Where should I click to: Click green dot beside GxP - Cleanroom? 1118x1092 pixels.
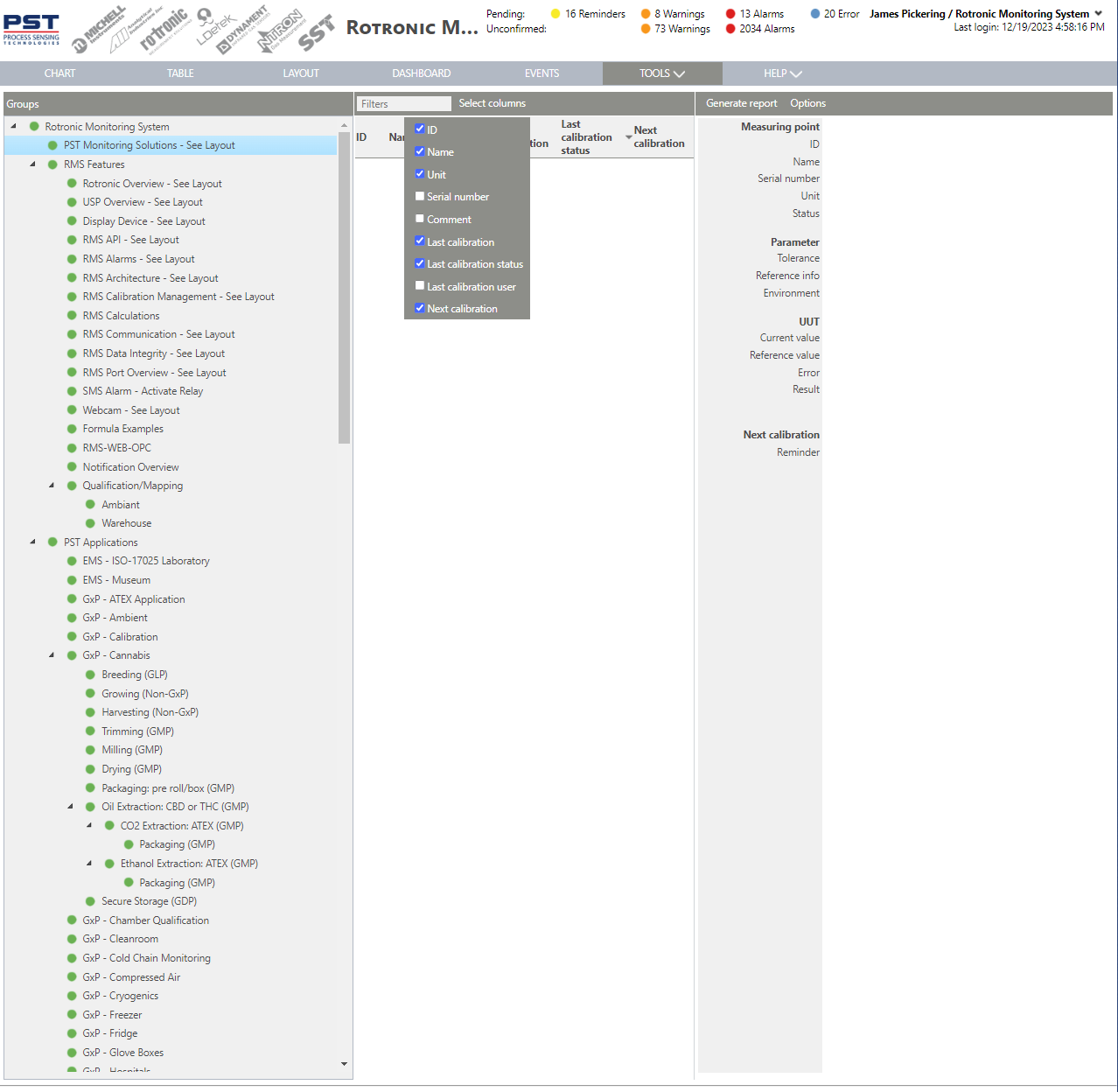[x=73, y=939]
